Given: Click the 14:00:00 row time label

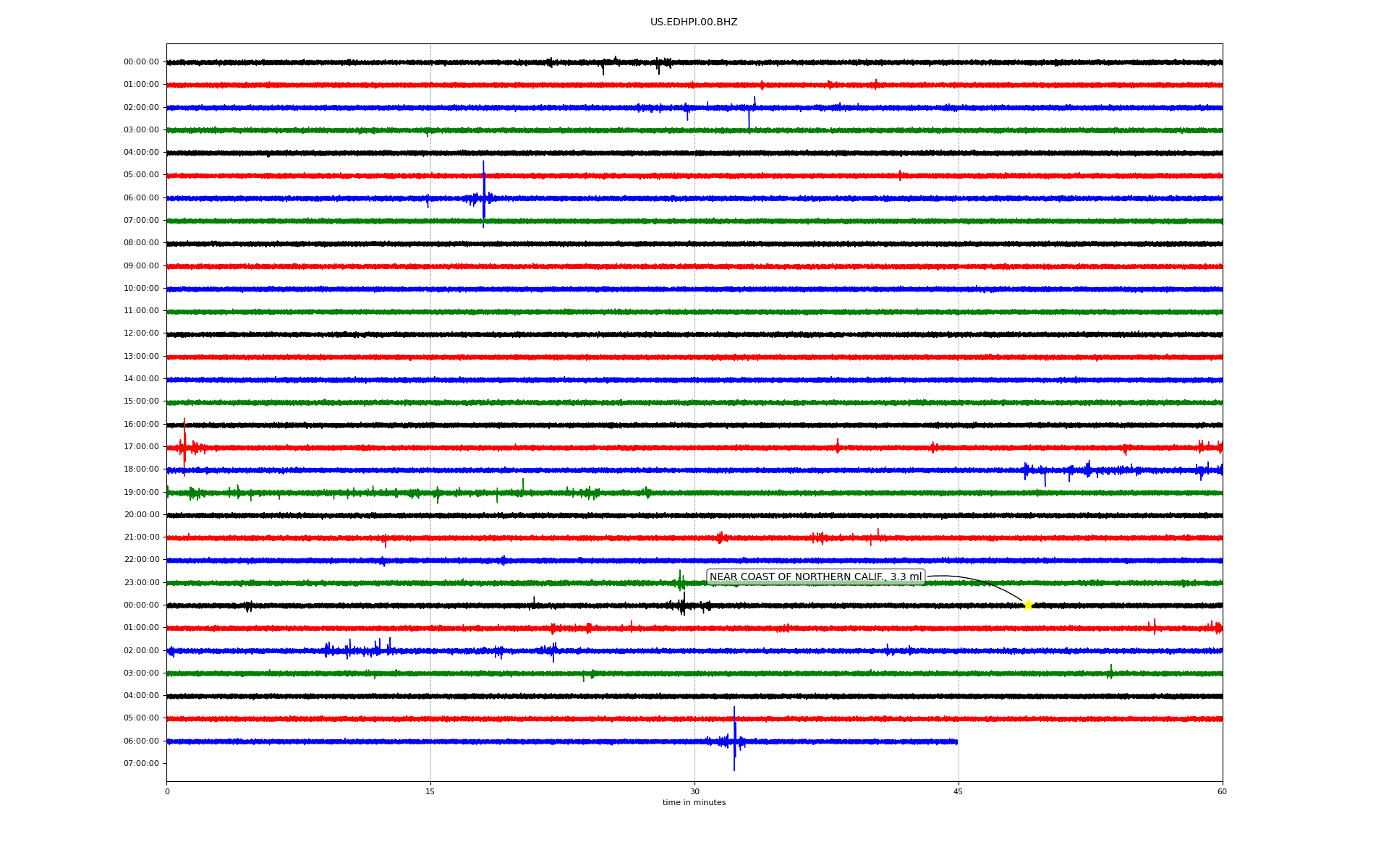Looking at the screenshot, I should pyautogui.click(x=141, y=379).
